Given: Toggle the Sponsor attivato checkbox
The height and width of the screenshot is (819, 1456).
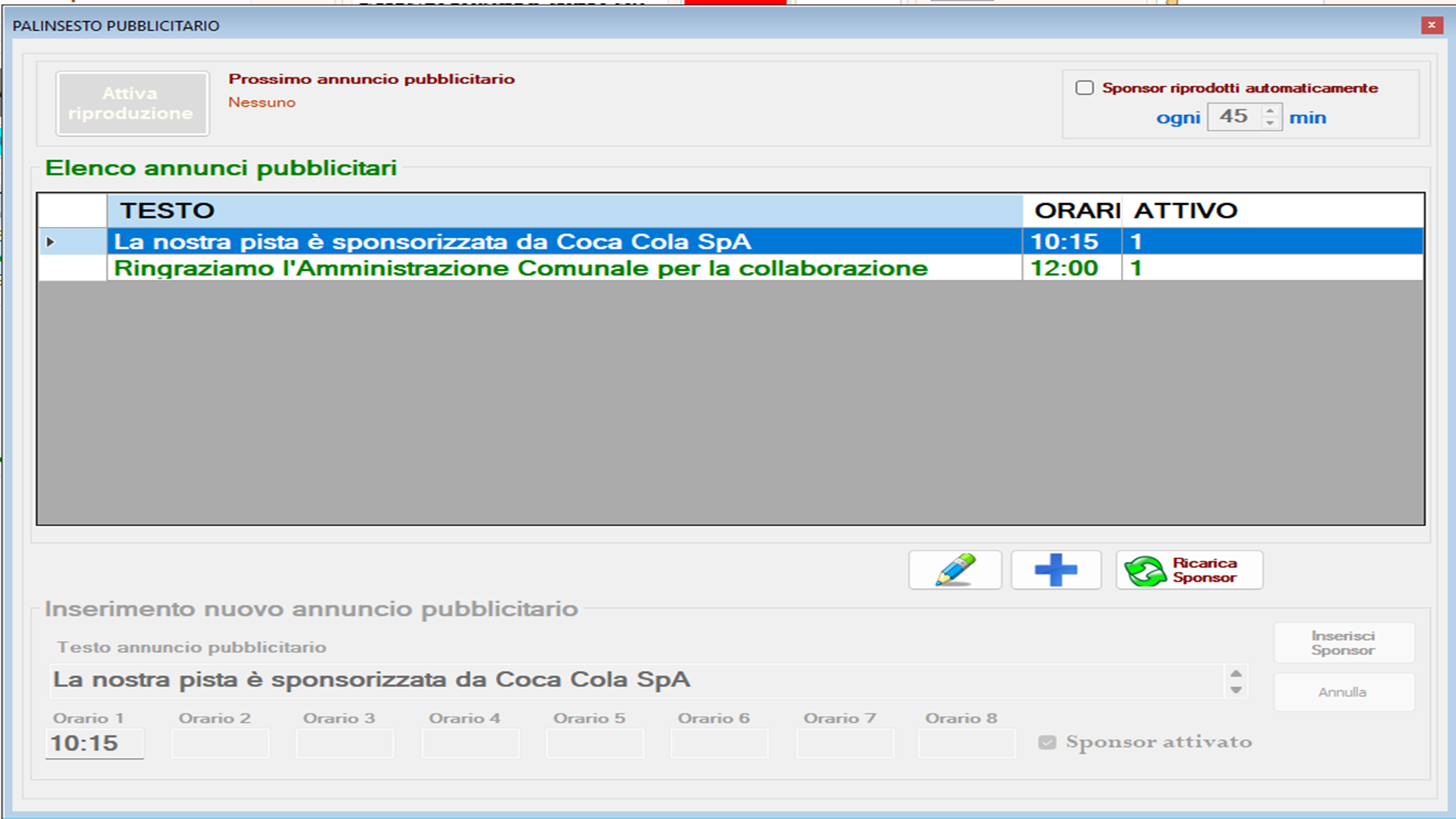Looking at the screenshot, I should point(1047,742).
